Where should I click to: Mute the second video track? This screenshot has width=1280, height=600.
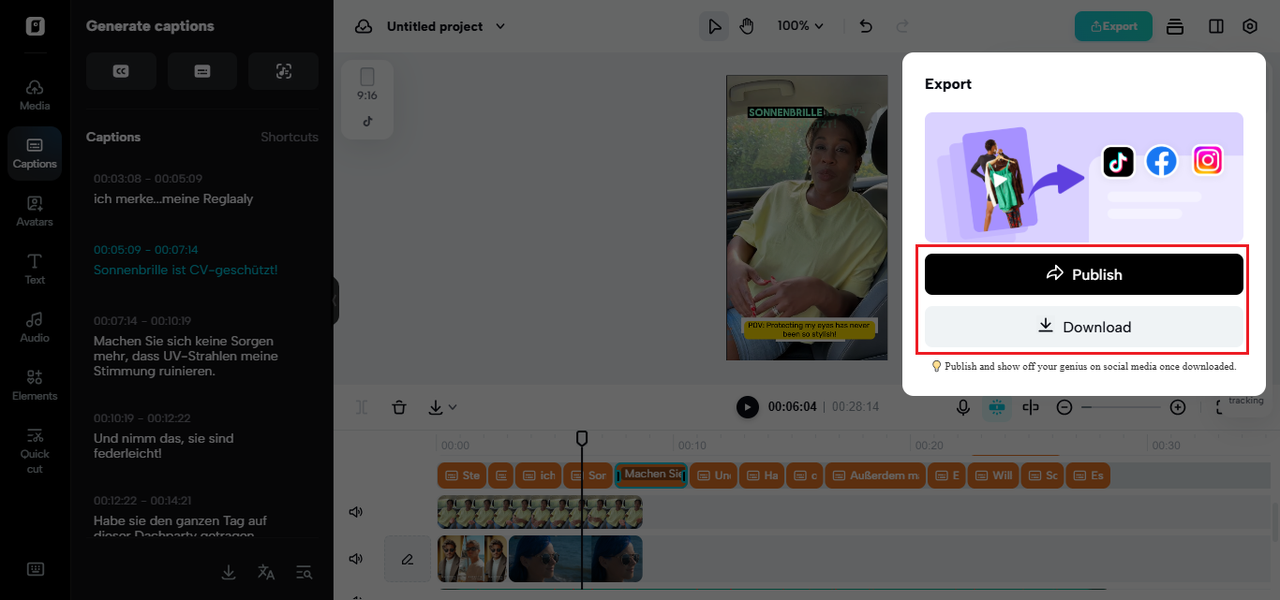tap(355, 559)
